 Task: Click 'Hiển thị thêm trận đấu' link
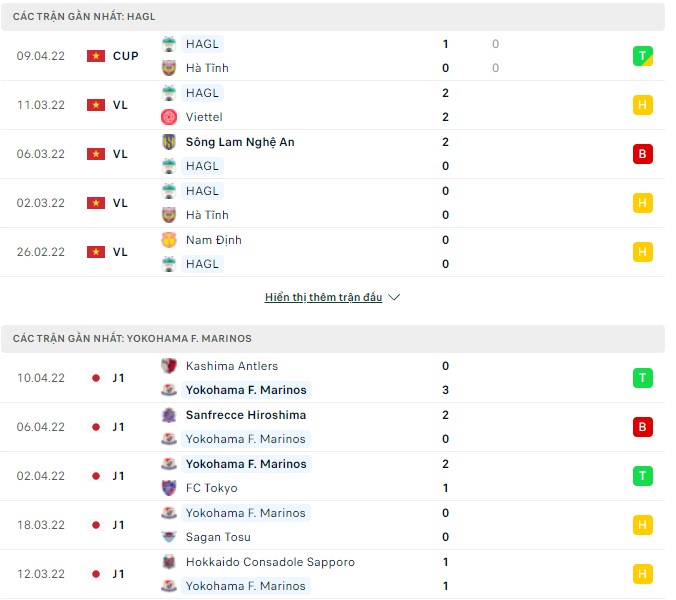pyautogui.click(x=323, y=297)
